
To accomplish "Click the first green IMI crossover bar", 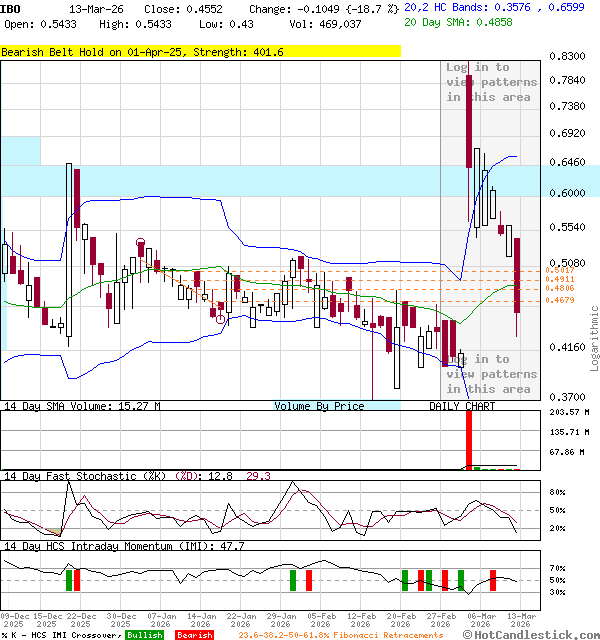I will pyautogui.click(x=69, y=580).
